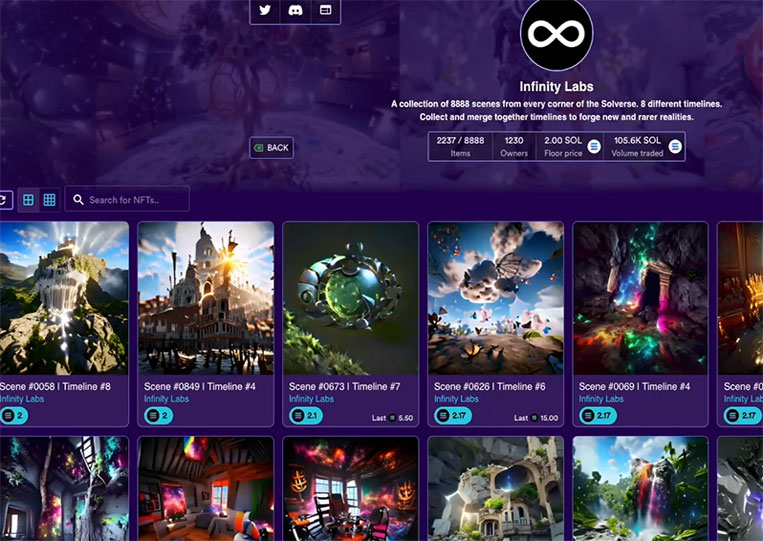Open the website link icon
Viewport: 763px width, 541px height.
(325, 10)
